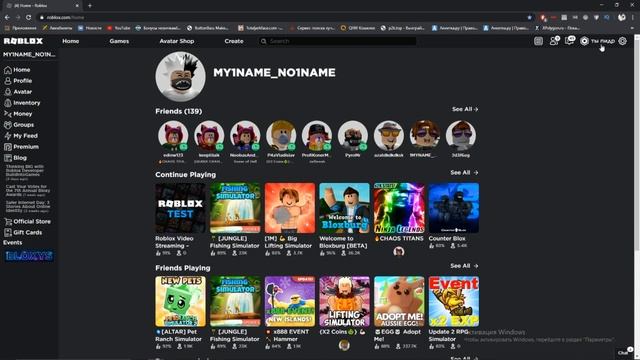Click the Новости bookmark
The width and height of the screenshot is (640, 360).
[x=89, y=28]
